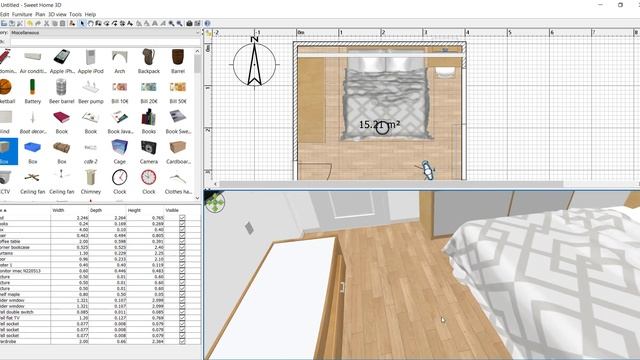Click the Add furniture to home icon
This screenshot has width=640, height=360.
pyautogui.click(x=72, y=24)
